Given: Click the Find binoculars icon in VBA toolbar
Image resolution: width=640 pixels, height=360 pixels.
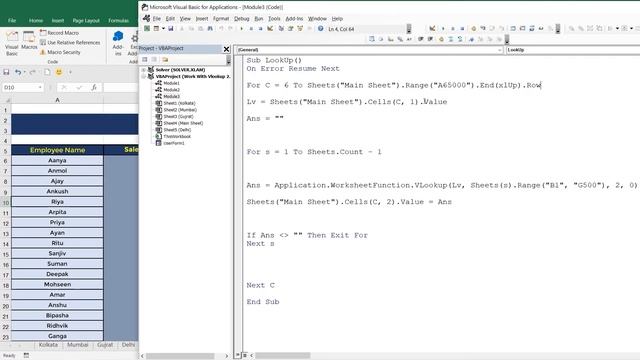Looking at the screenshot, I should (210, 29).
